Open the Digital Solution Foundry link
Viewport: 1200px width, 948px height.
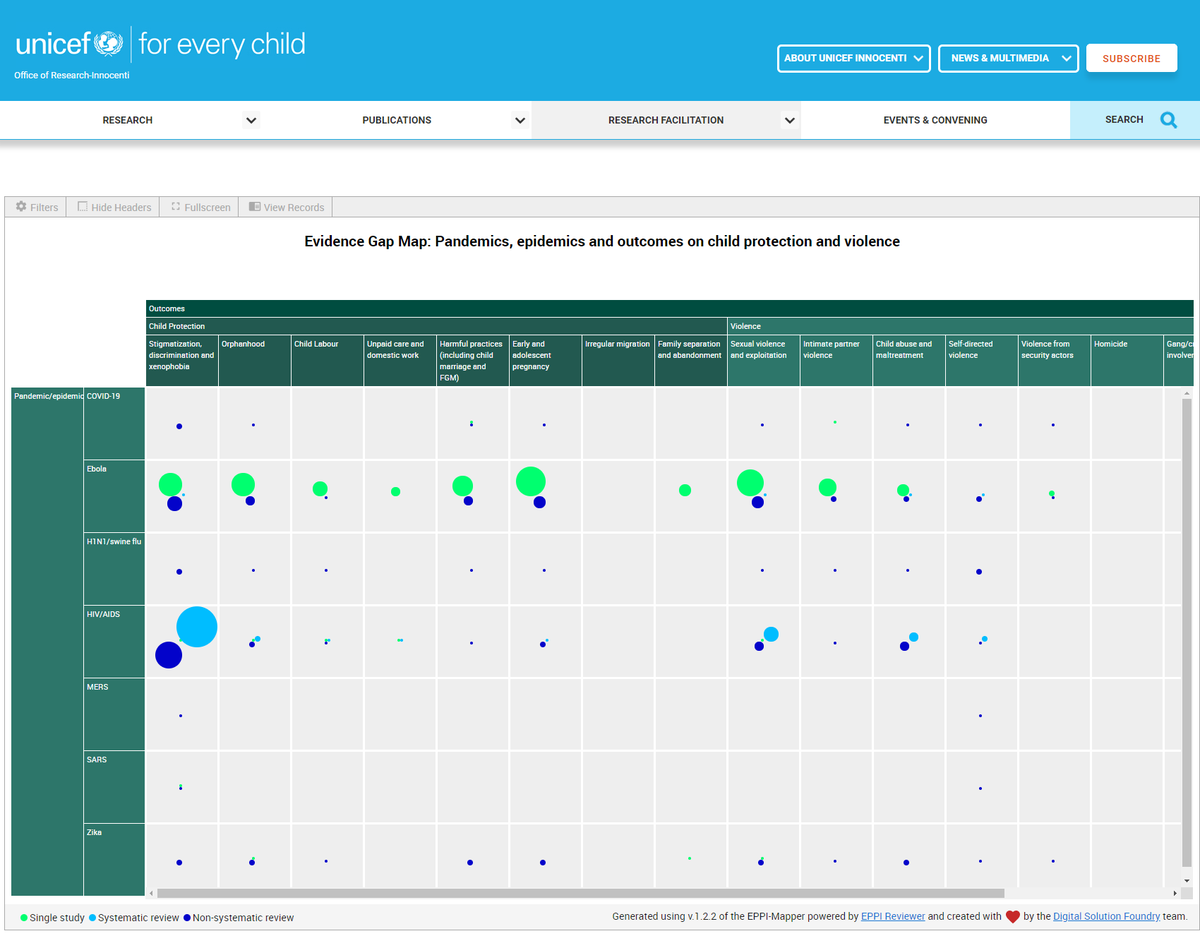point(1107,916)
